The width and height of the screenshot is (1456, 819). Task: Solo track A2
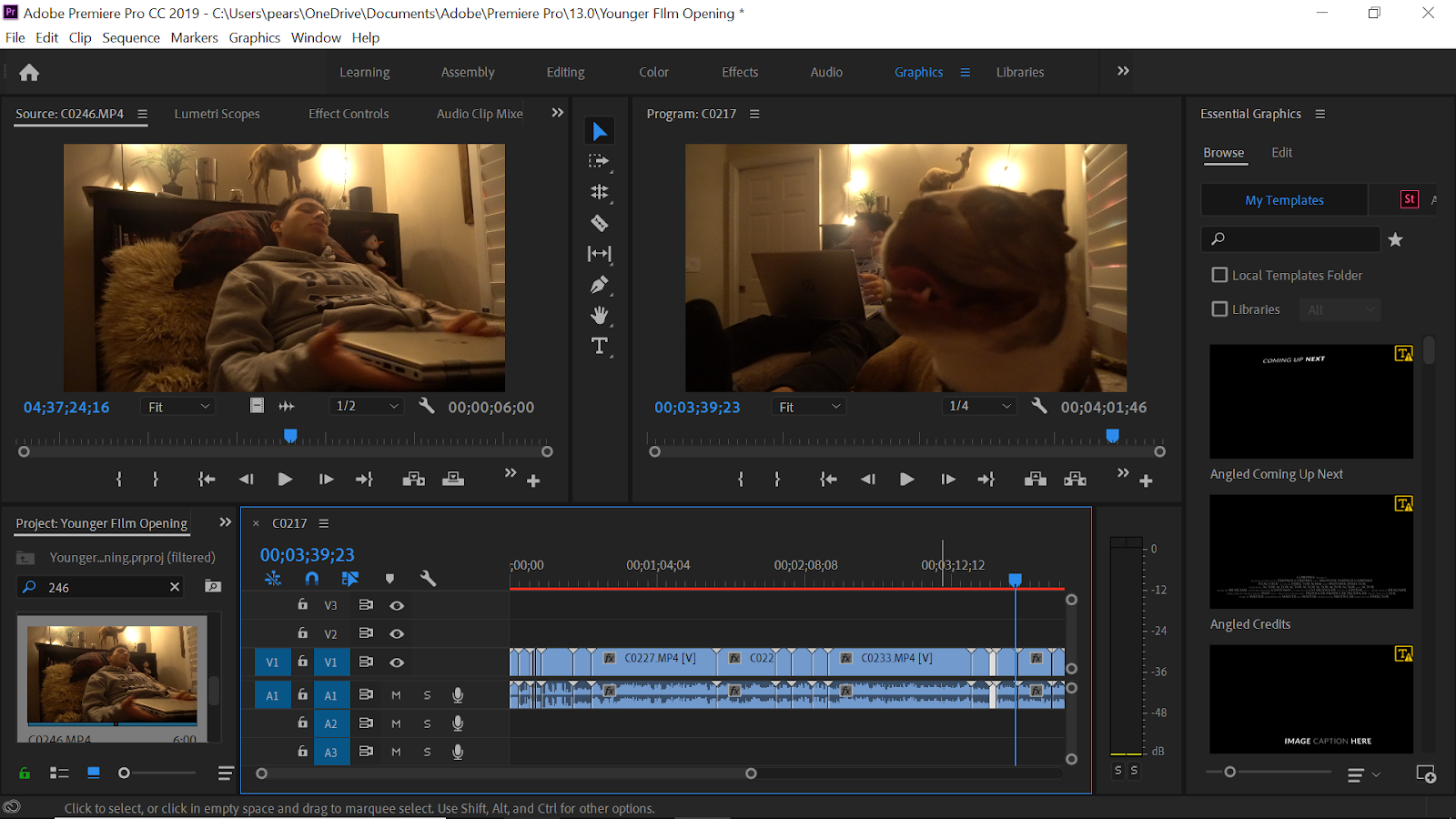[427, 723]
